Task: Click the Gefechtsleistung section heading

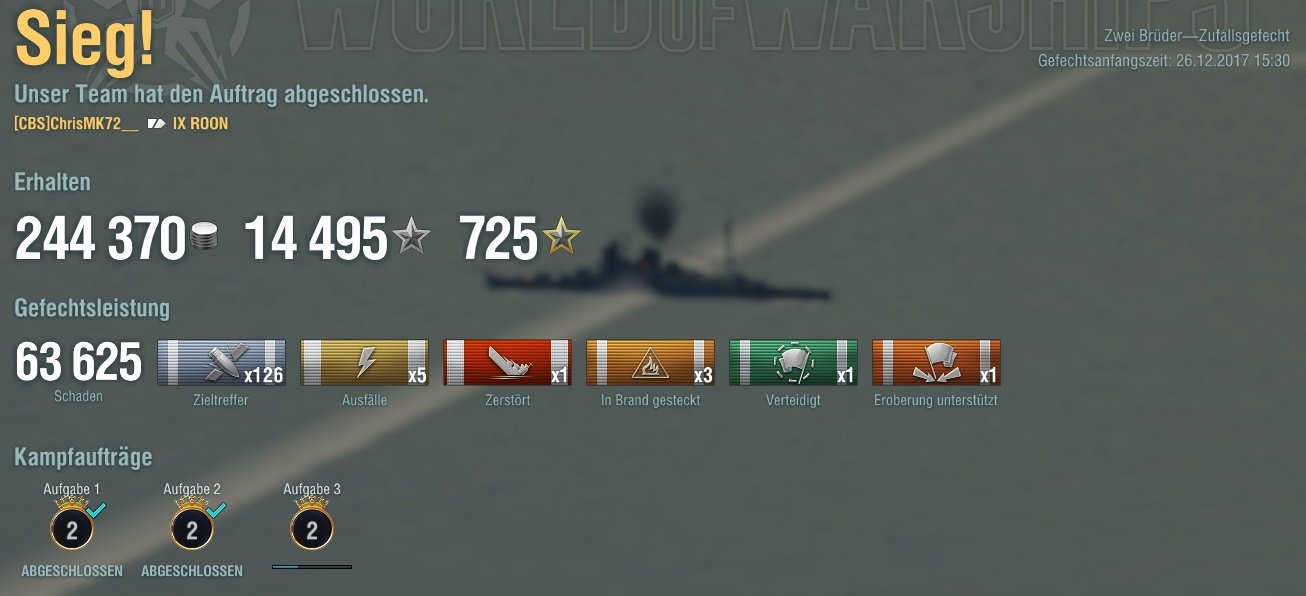Action: pos(92,308)
